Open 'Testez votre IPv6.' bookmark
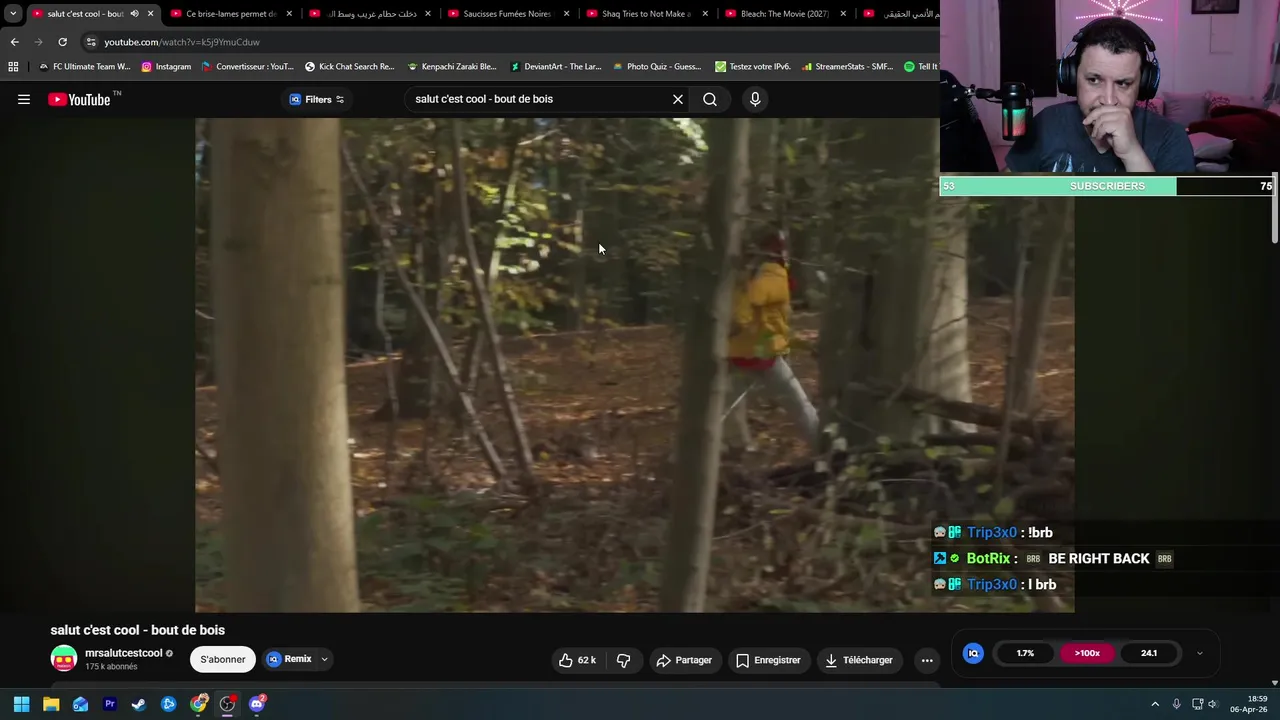Image resolution: width=1280 pixels, height=720 pixels. [x=752, y=67]
